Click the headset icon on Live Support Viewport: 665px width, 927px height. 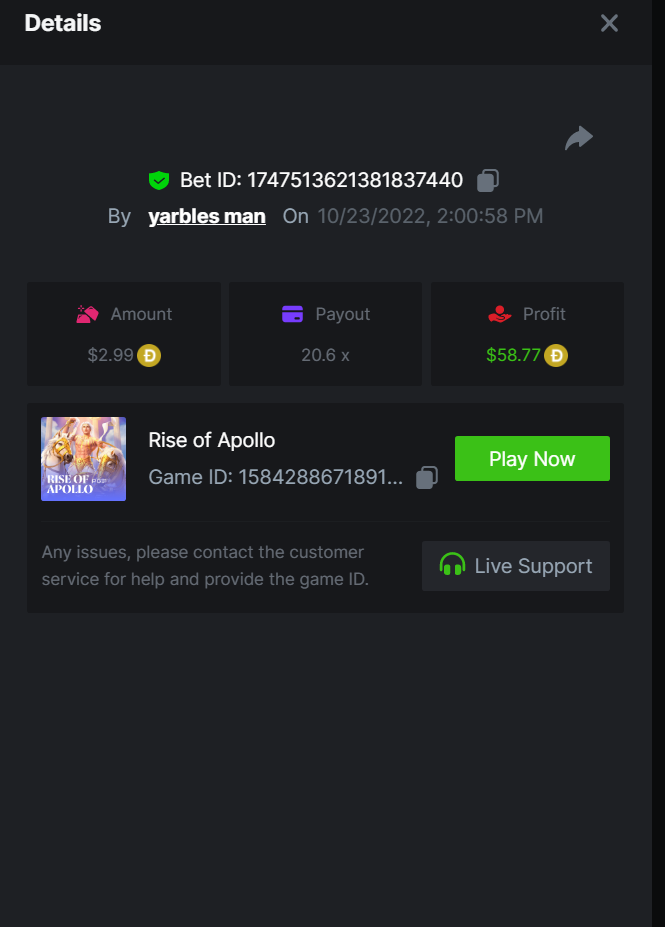[x=453, y=566]
